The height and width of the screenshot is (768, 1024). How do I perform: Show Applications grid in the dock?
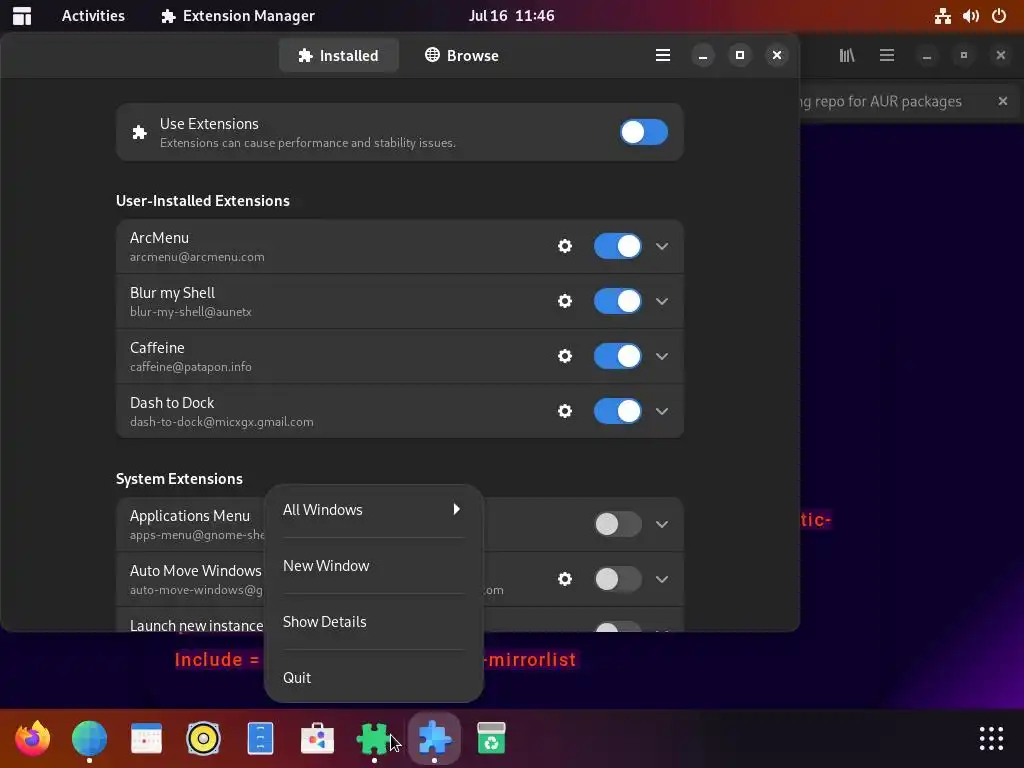(991, 739)
